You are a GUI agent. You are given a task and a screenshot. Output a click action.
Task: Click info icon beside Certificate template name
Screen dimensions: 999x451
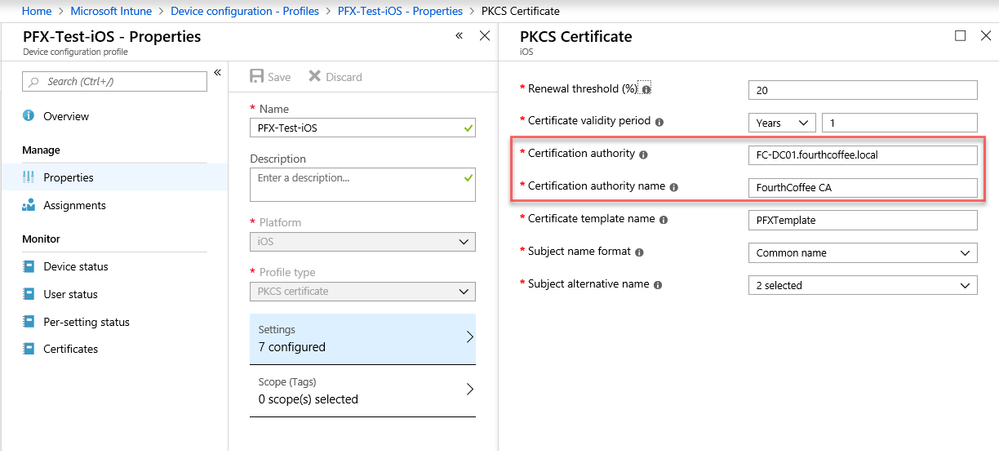coord(663,220)
